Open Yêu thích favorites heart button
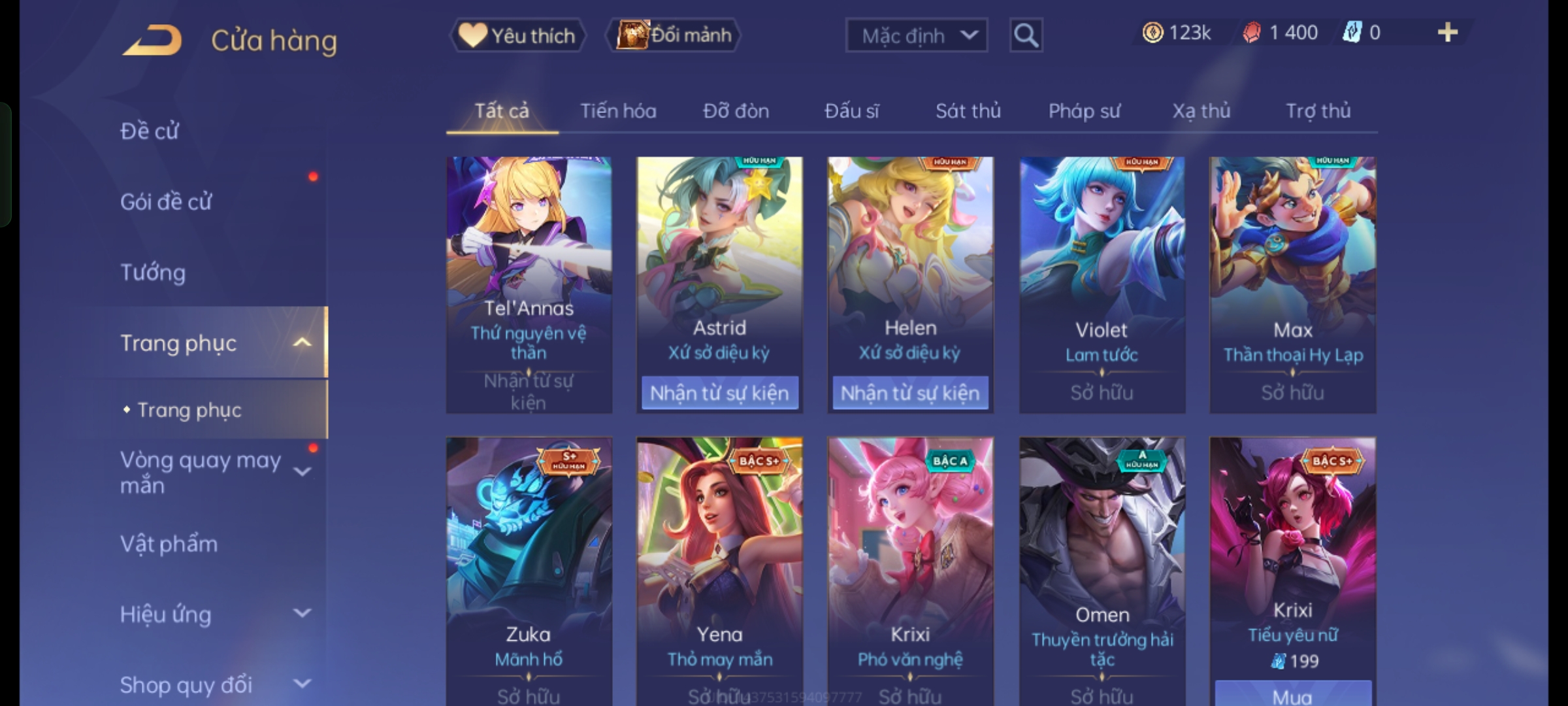The height and width of the screenshot is (706, 1568). point(517,35)
